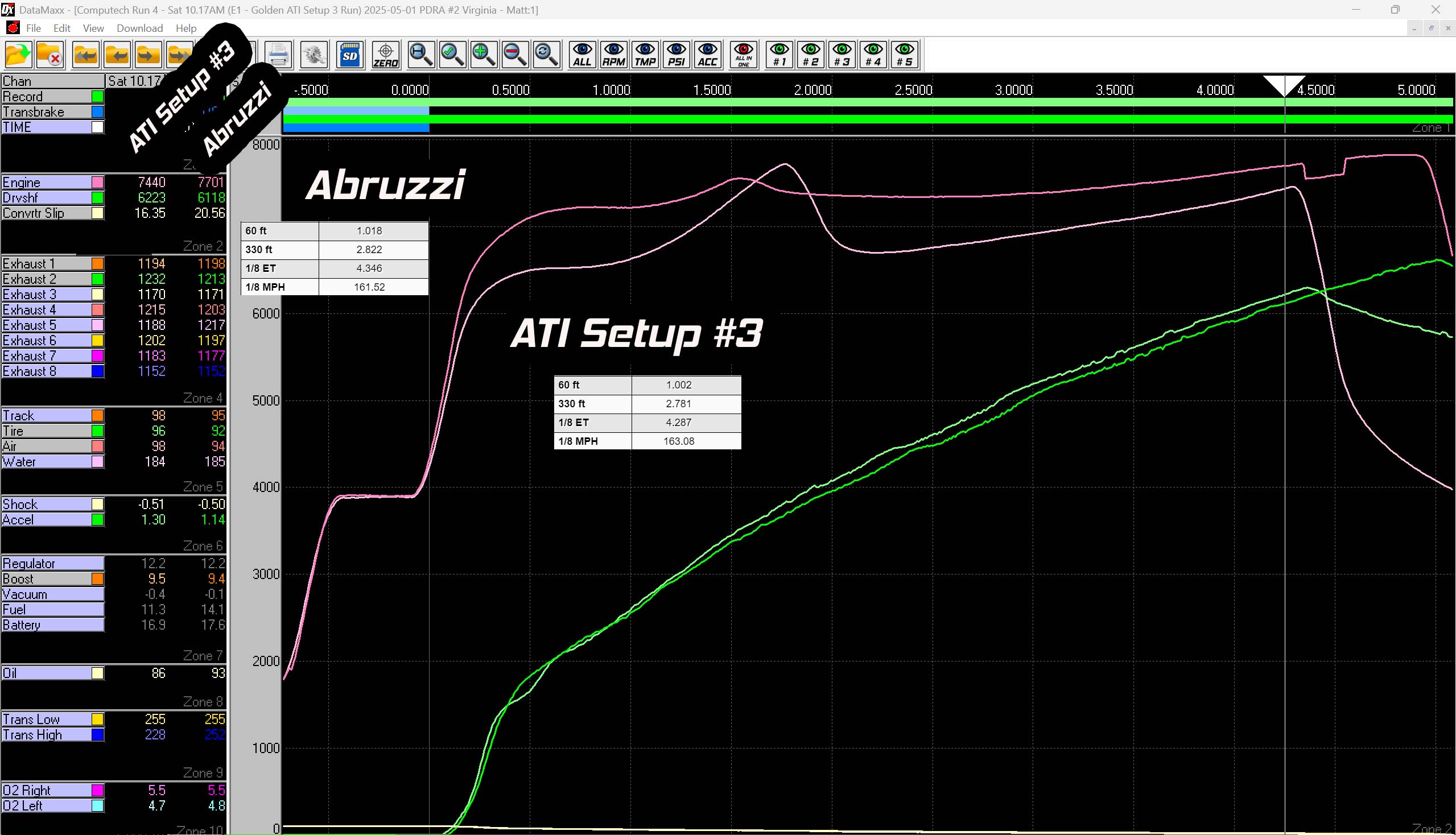This screenshot has width=1456, height=835.
Task: Zoom in with the green plus magnifier
Action: point(484,55)
